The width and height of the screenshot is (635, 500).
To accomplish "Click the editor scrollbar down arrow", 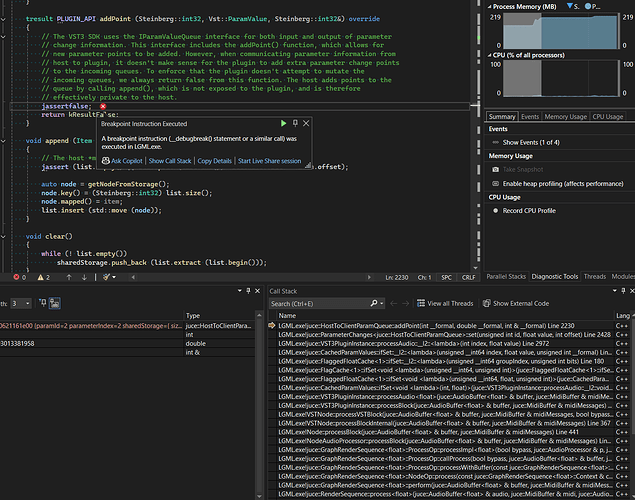I will (x=475, y=268).
